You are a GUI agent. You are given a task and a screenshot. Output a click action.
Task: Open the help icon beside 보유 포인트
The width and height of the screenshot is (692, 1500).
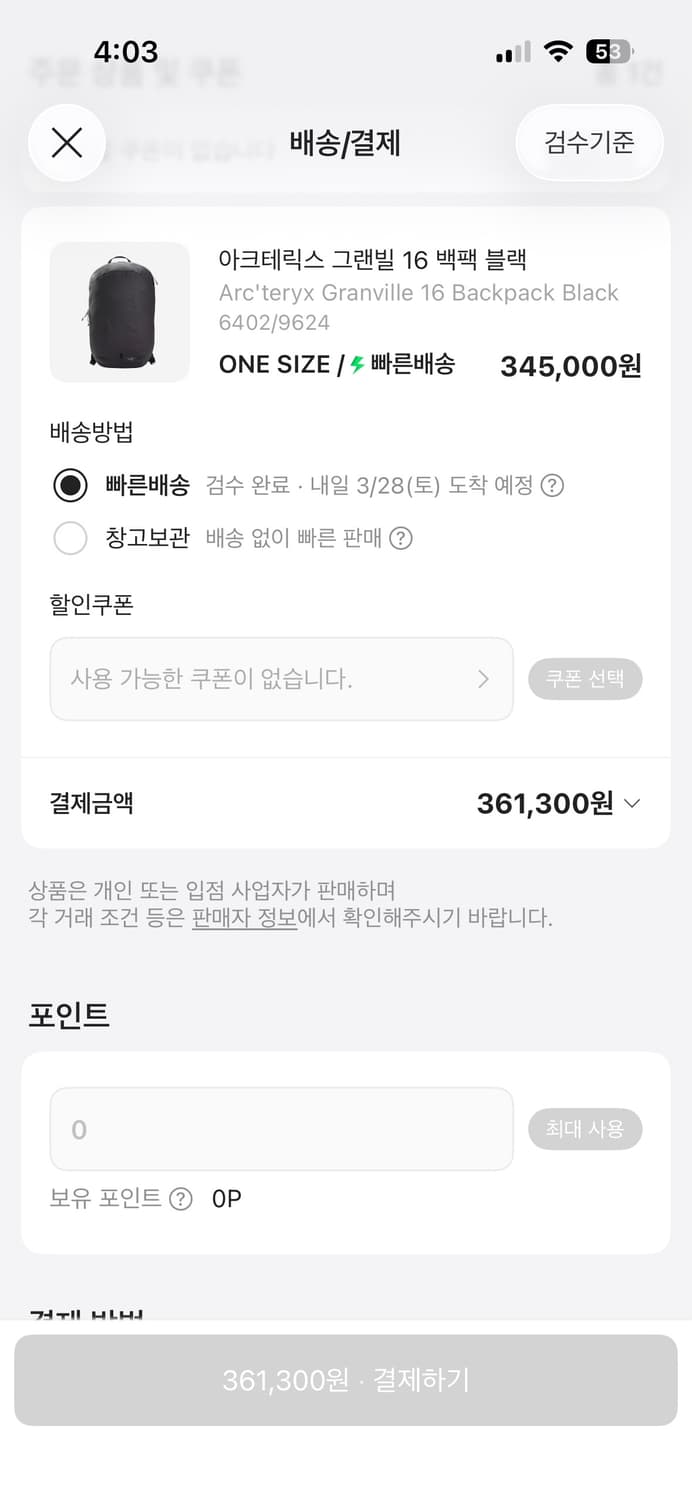pyautogui.click(x=181, y=1198)
